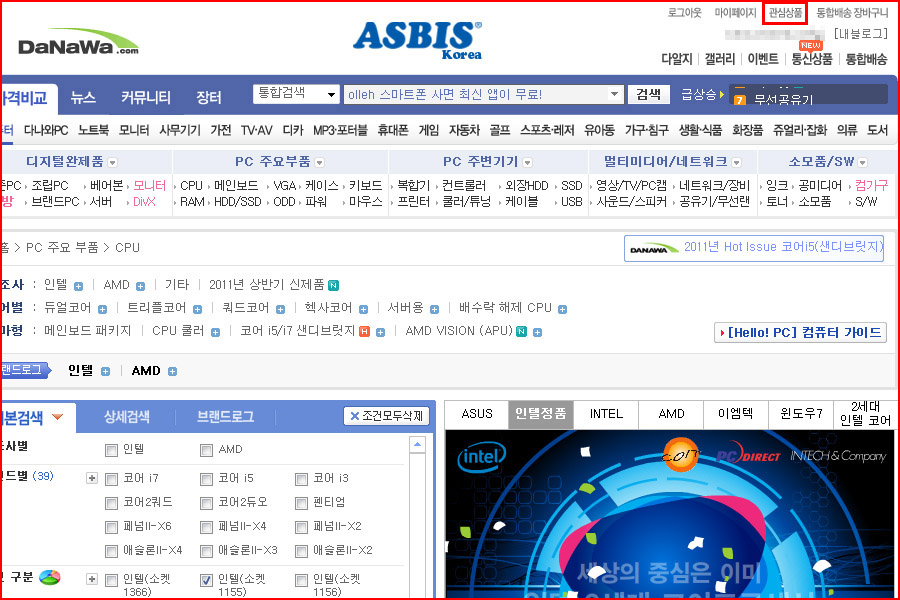Click the plus icon beside 듀얼코어

click(x=102, y=309)
